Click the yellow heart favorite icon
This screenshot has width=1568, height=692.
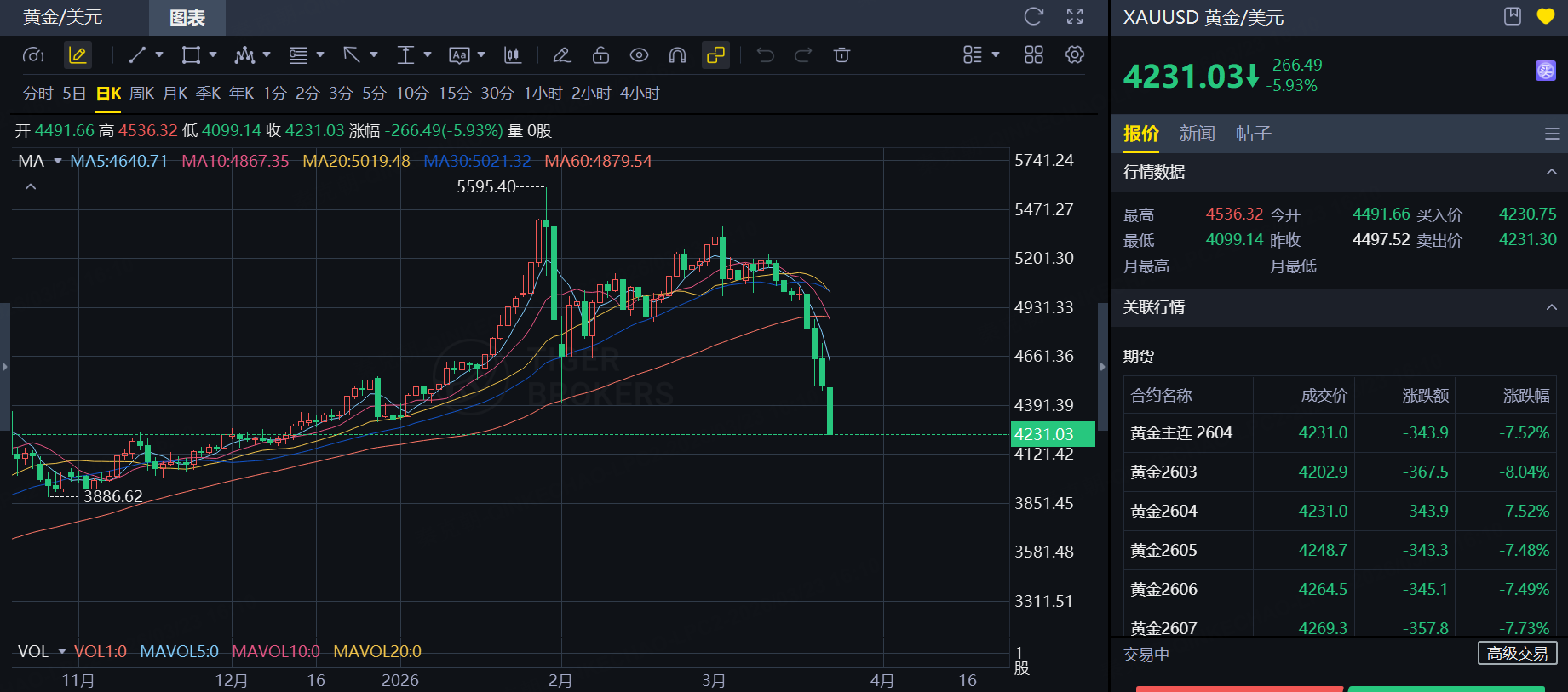click(1545, 16)
